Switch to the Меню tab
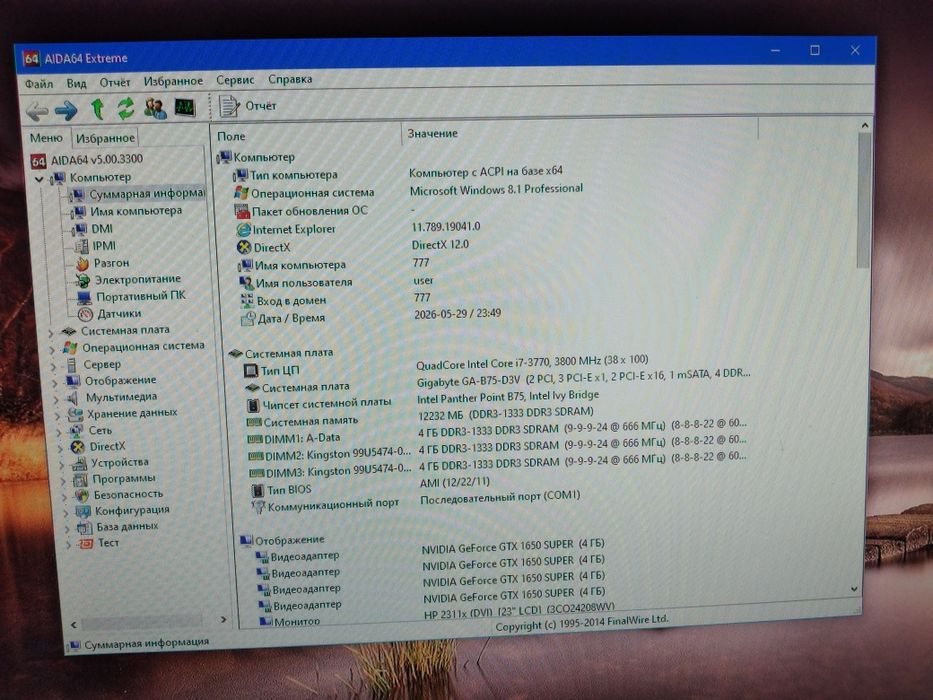 coord(46,138)
